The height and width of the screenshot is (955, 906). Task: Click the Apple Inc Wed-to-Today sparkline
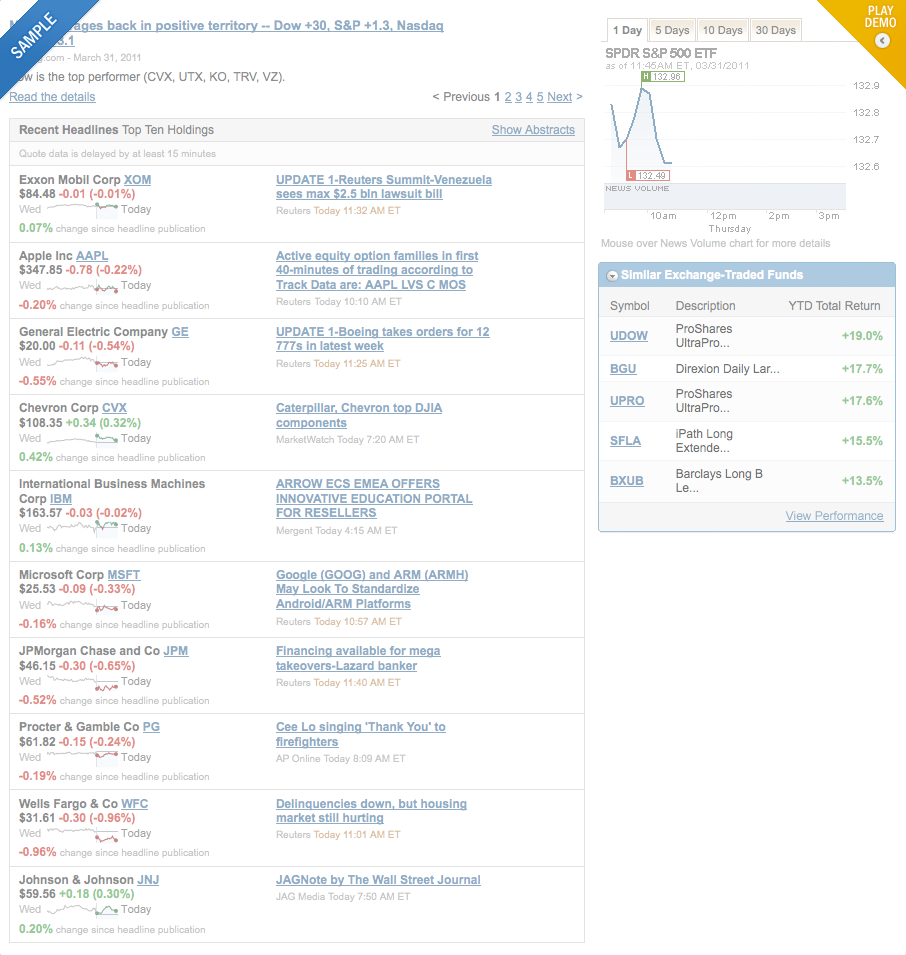82,285
